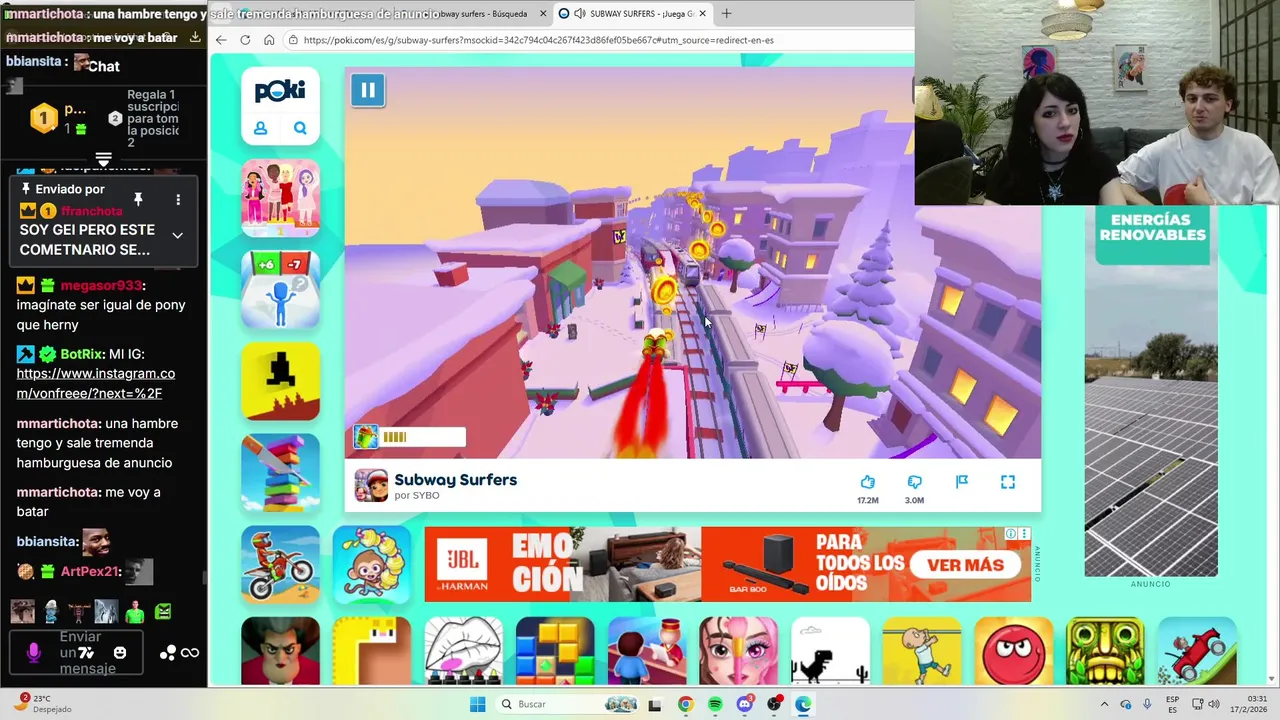Open the colorful stacked blocks game tile

[280, 472]
